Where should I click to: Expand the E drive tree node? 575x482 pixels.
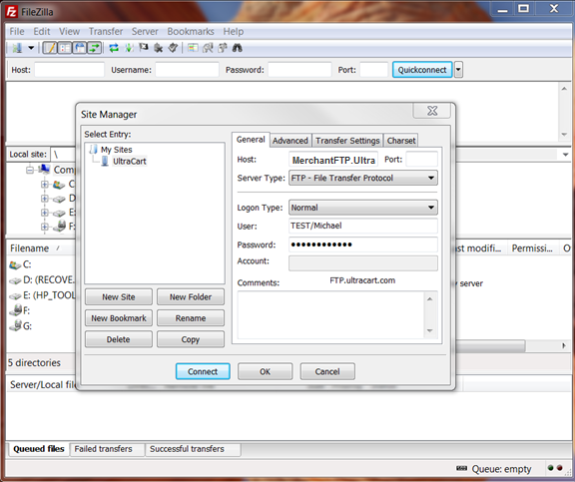tap(45, 213)
